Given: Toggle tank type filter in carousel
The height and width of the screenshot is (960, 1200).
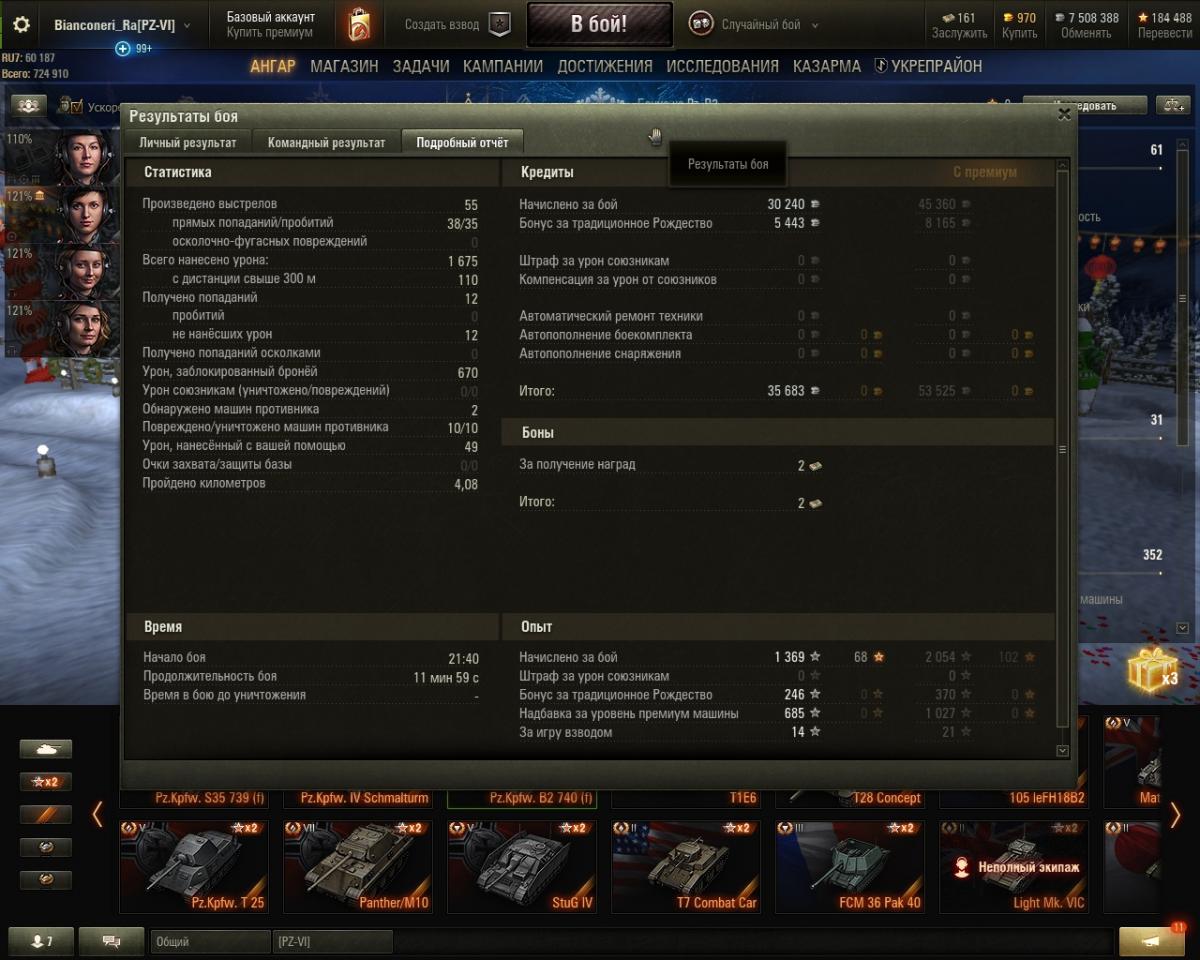Looking at the screenshot, I should point(46,749).
